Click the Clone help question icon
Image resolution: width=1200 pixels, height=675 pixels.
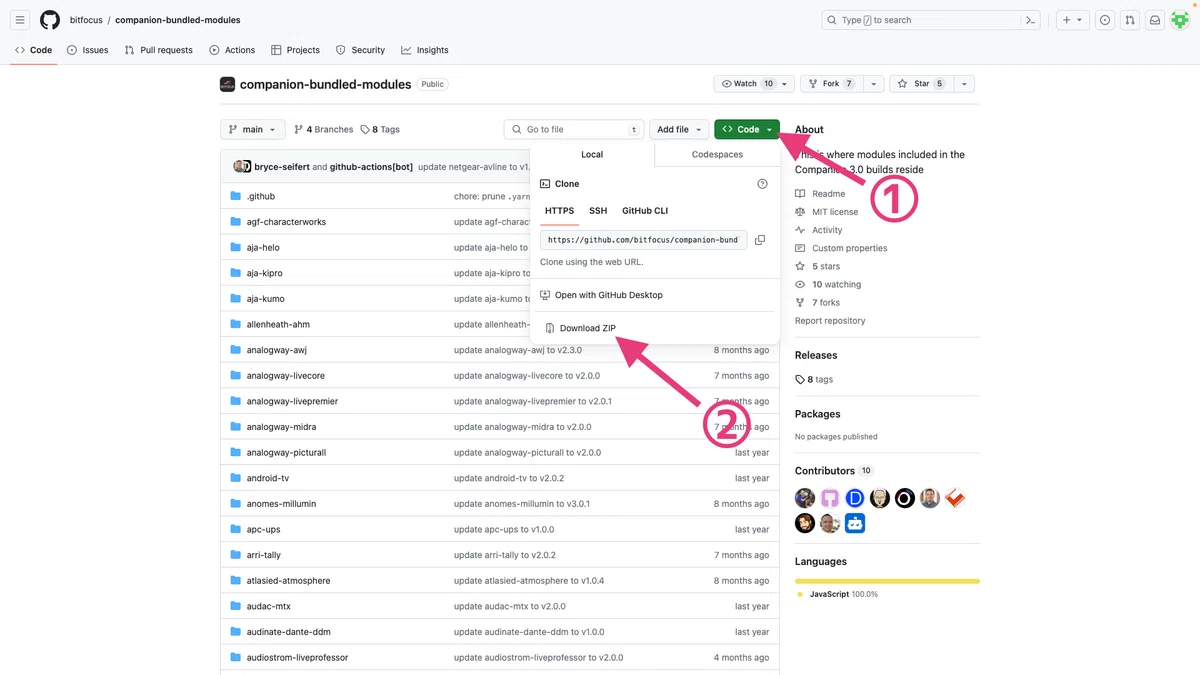[x=762, y=184]
